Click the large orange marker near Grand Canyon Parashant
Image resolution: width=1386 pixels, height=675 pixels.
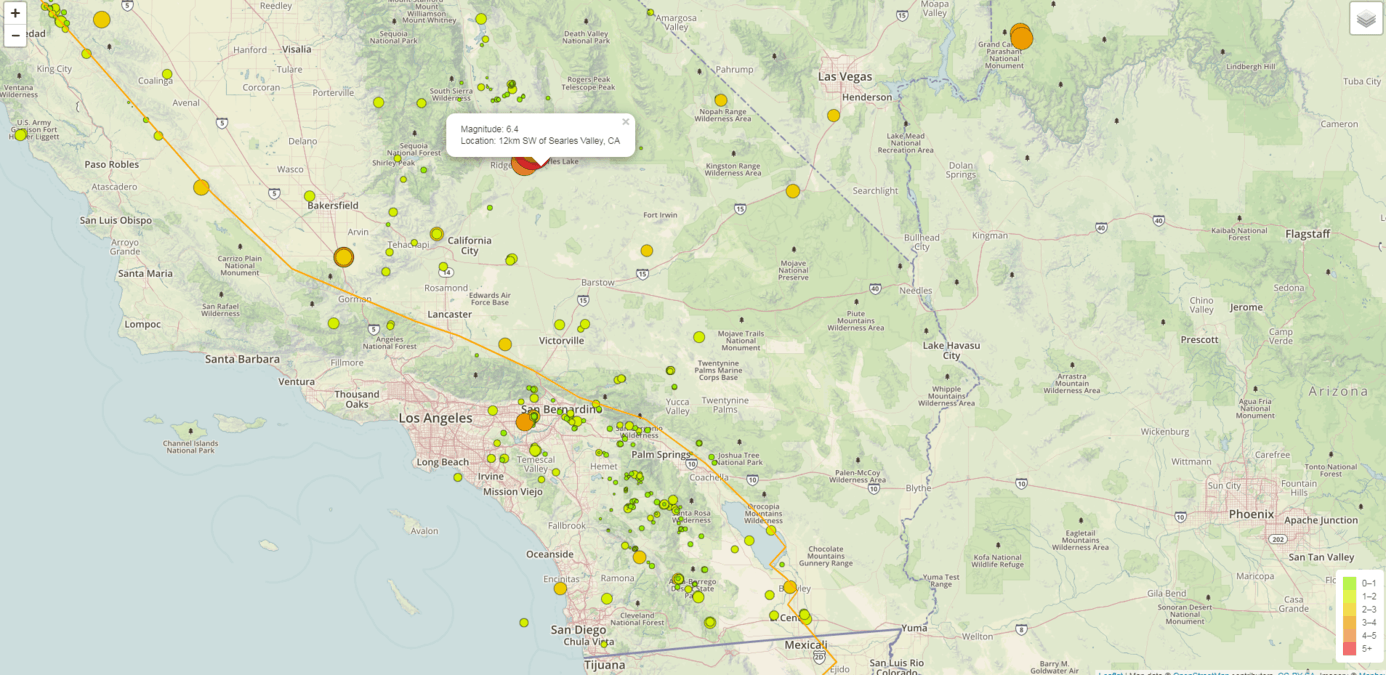(x=1021, y=38)
